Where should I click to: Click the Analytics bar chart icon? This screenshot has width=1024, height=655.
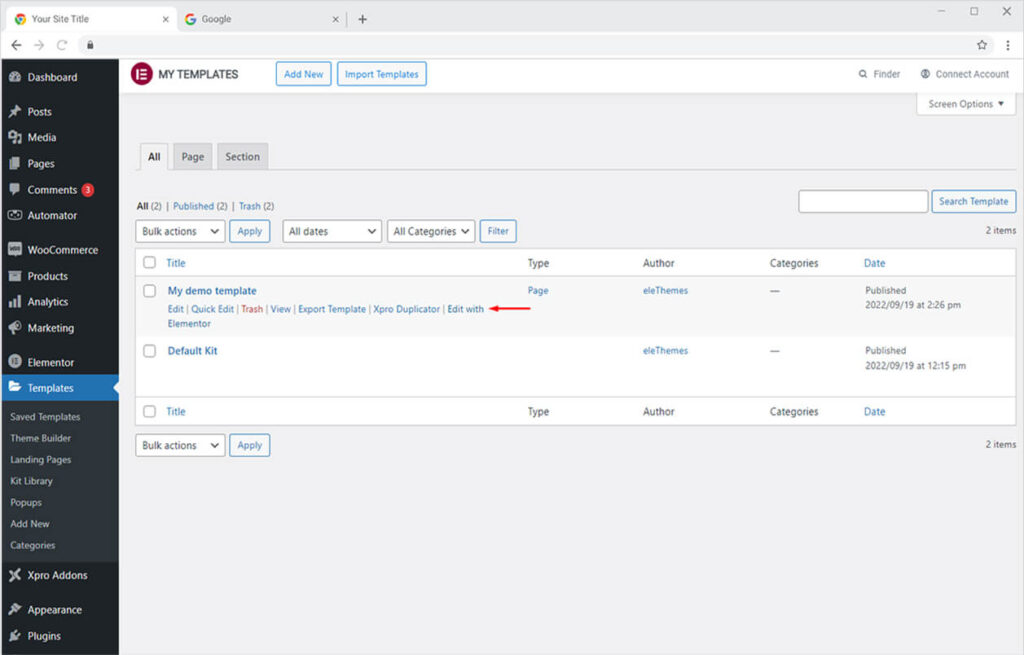(x=15, y=302)
